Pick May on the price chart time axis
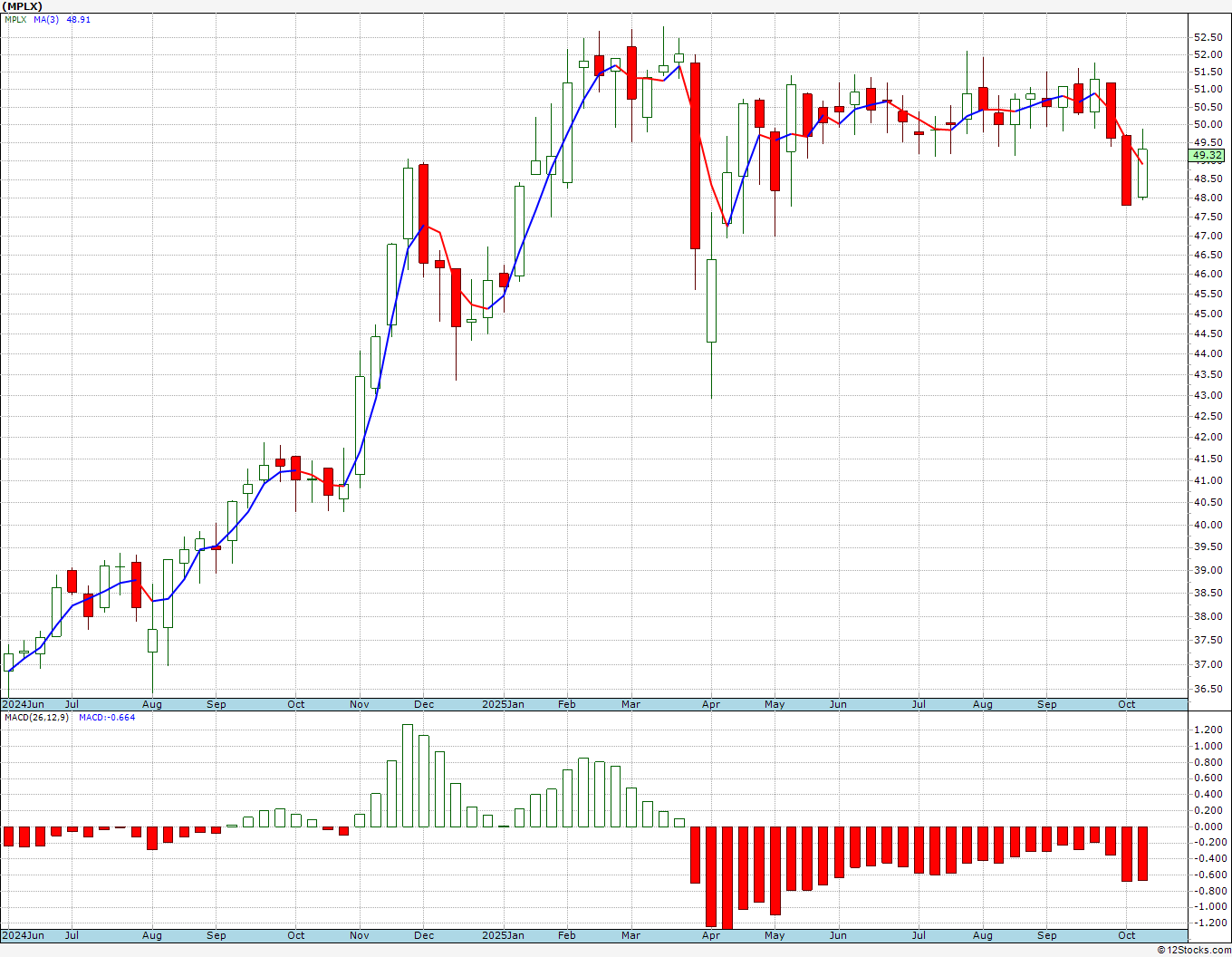Viewport: 1232px width, 957px height. [775, 704]
